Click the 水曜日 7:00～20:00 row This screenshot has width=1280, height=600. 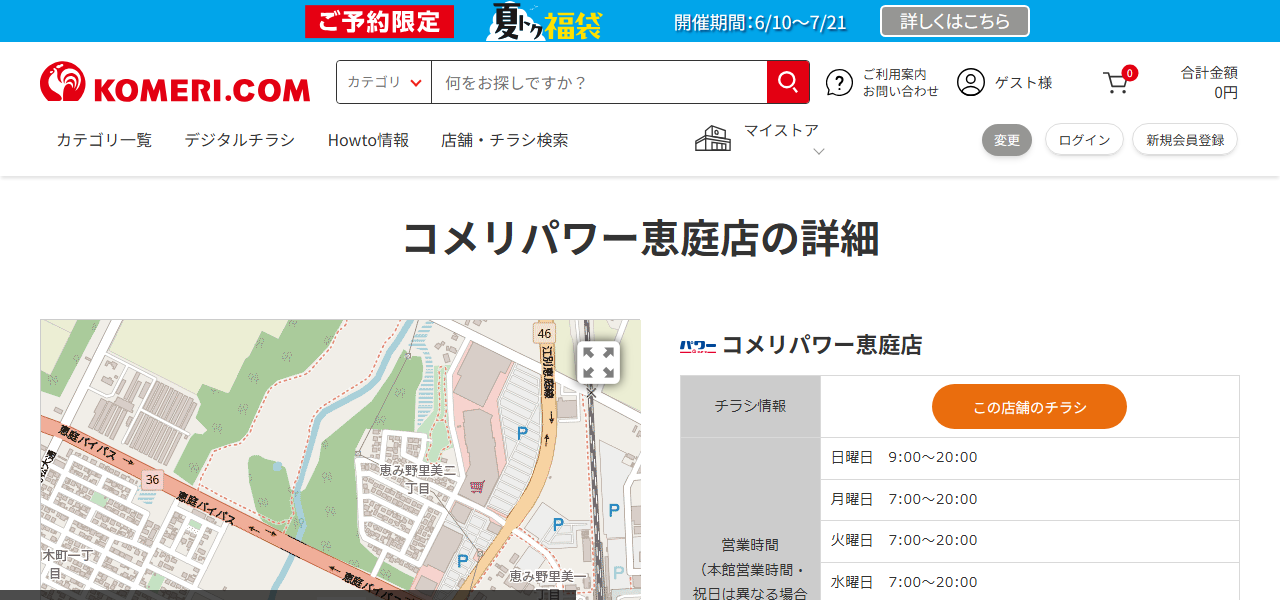point(1029,582)
